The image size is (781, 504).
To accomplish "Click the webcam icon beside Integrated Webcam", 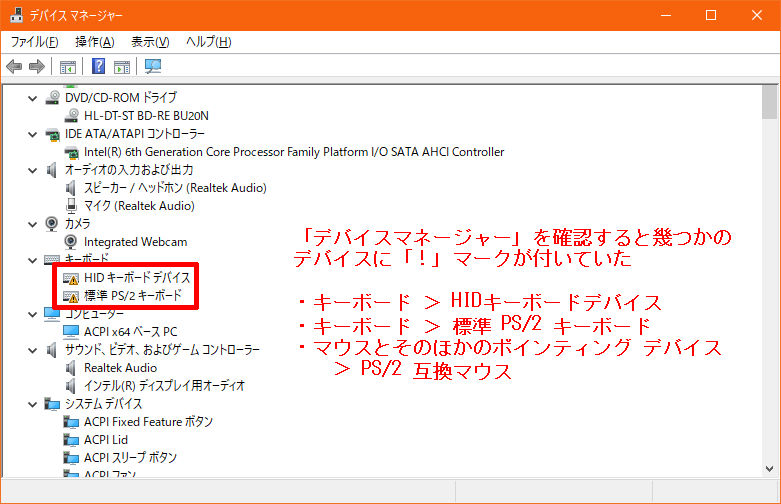I will coord(71,242).
